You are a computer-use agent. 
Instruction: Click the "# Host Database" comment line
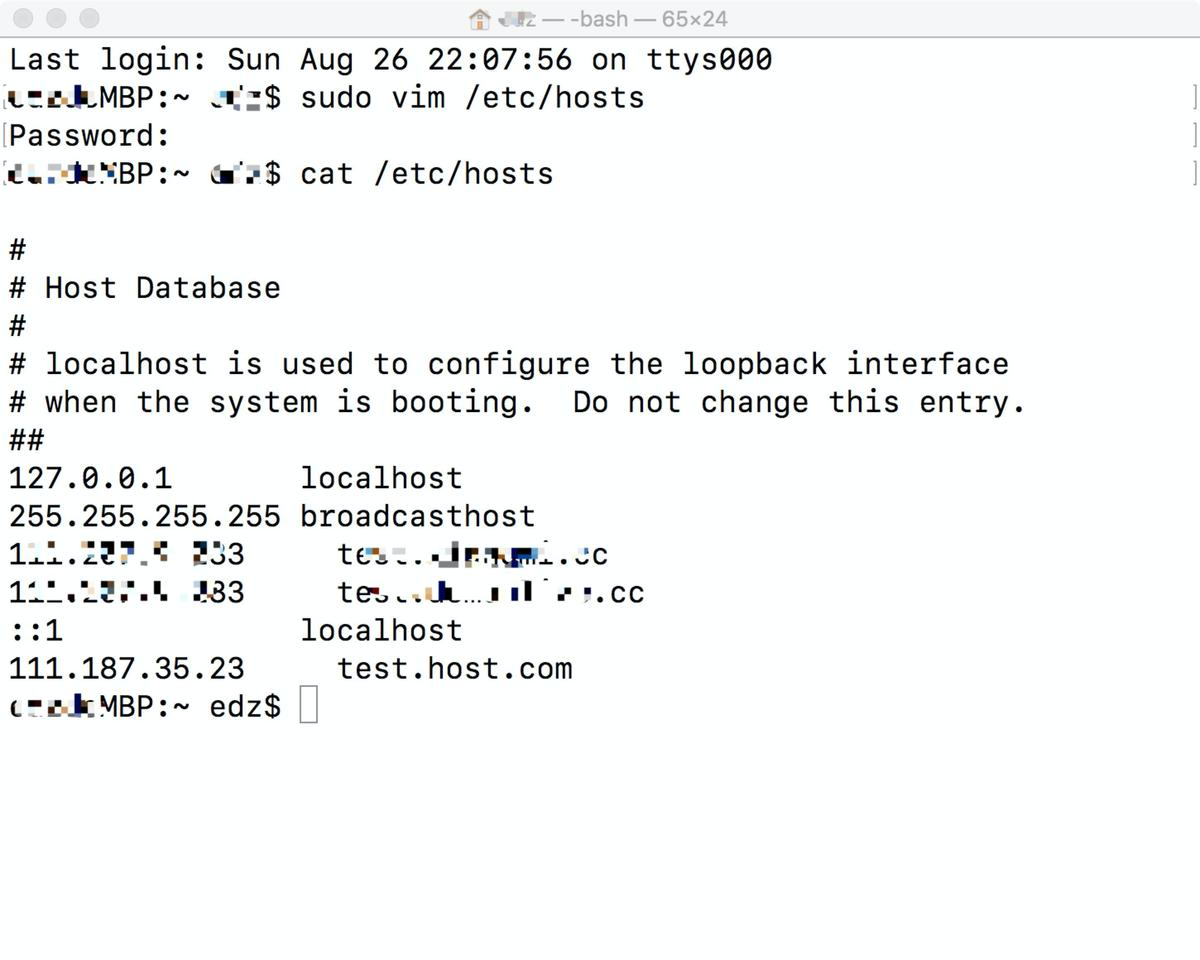(145, 288)
